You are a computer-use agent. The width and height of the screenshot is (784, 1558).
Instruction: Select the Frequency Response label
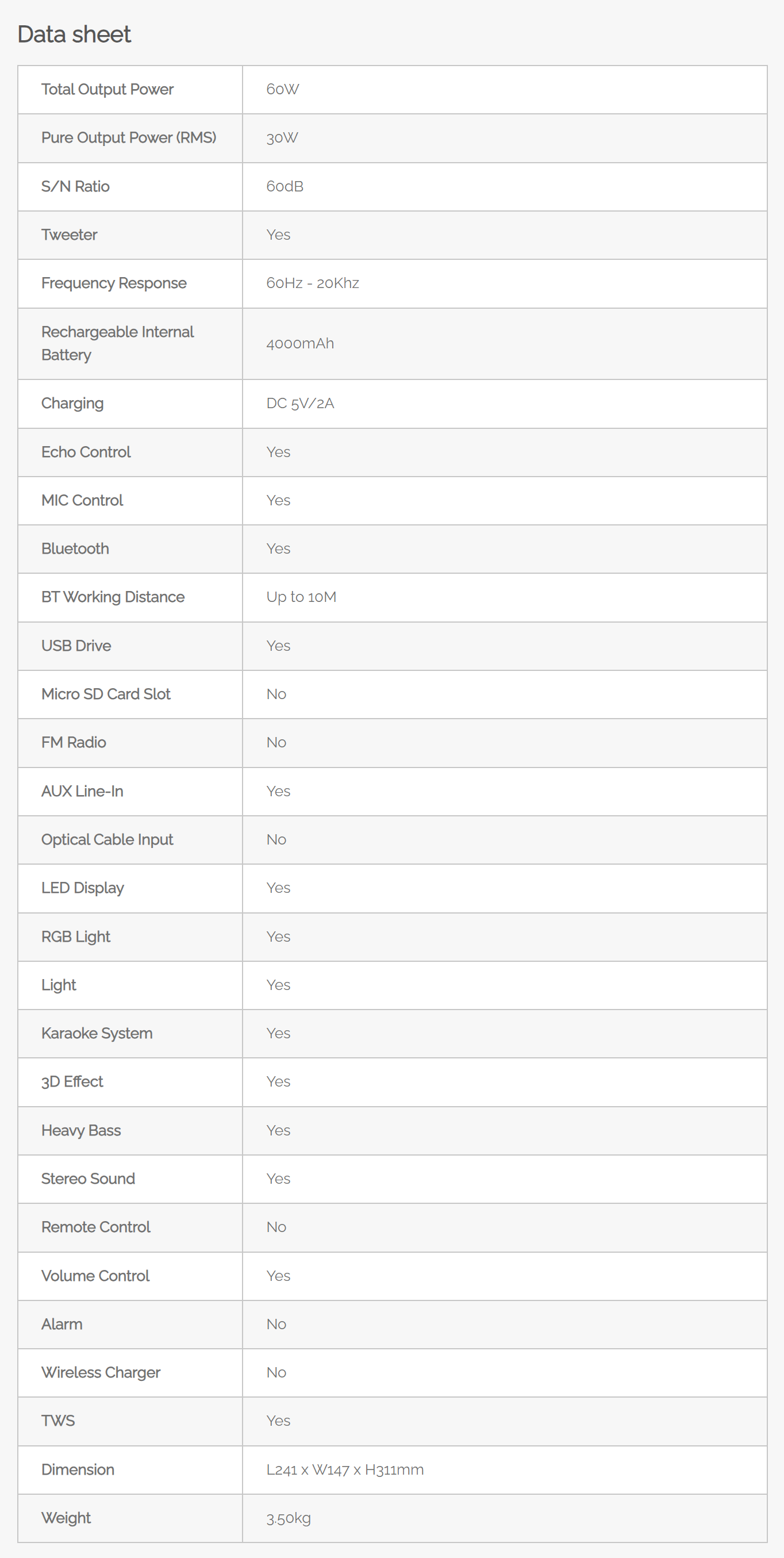click(114, 283)
